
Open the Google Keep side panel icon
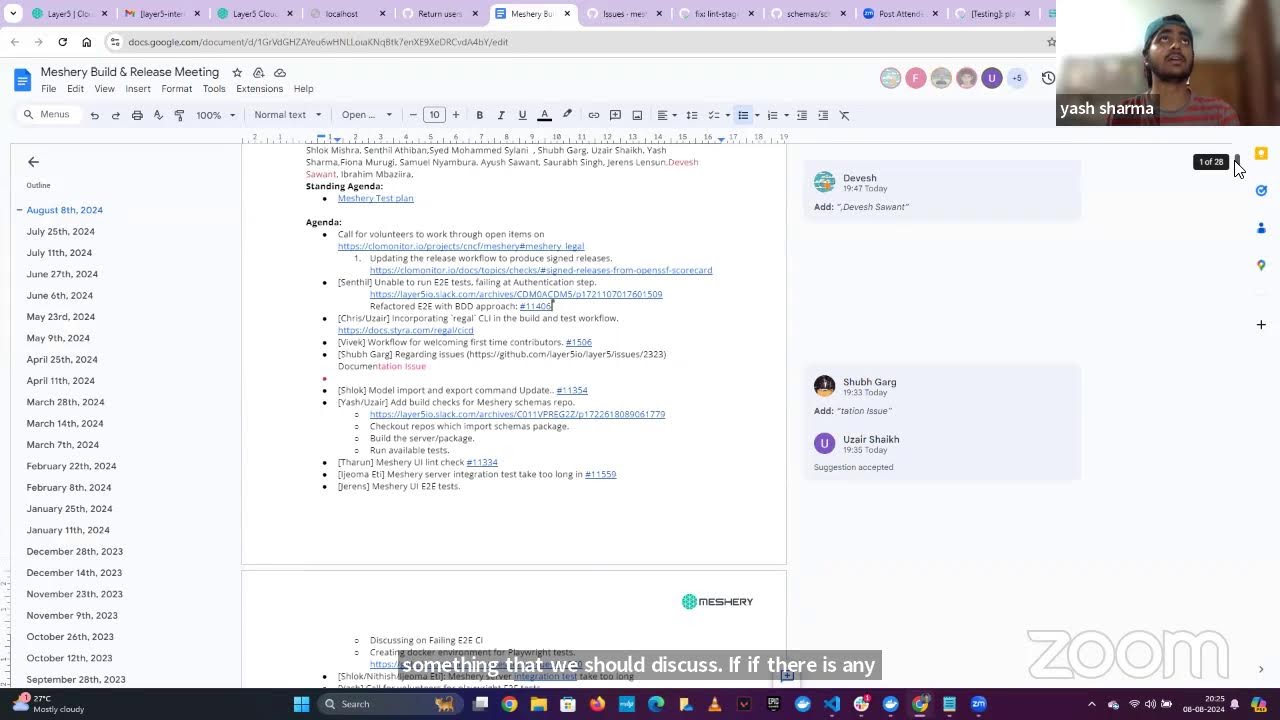coord(1261,154)
